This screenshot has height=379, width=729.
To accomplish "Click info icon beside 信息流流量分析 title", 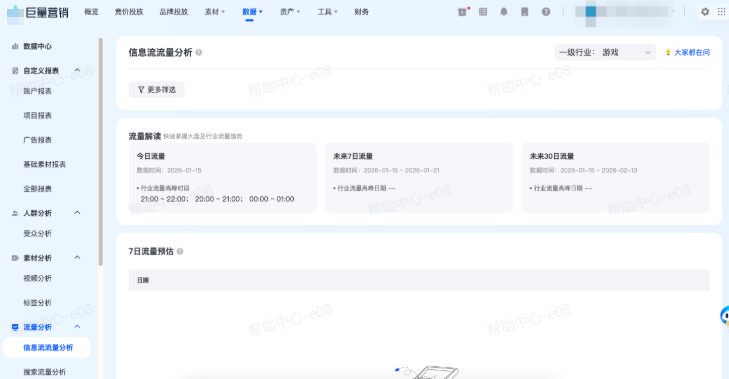I will coord(199,53).
